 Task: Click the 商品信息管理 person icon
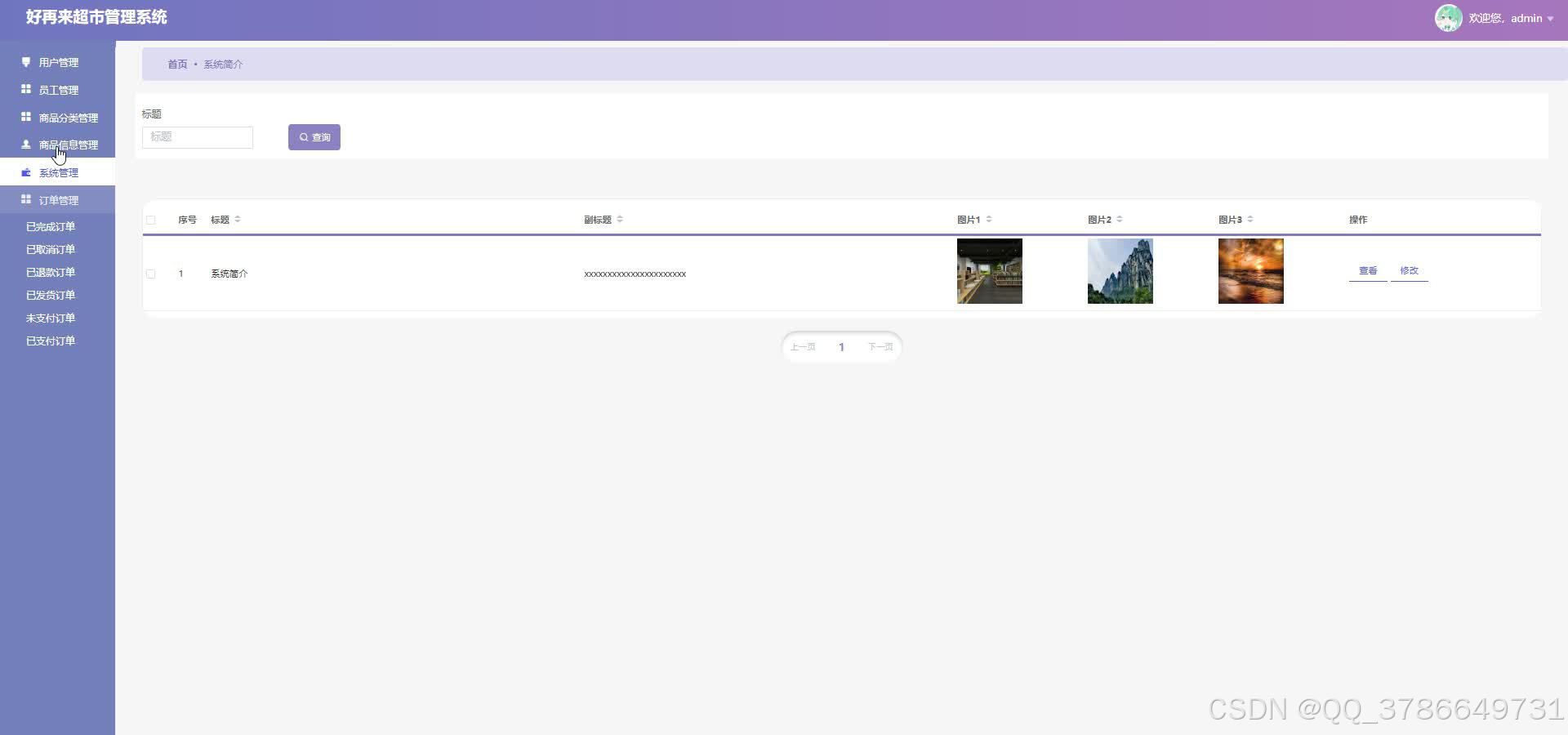[x=25, y=145]
